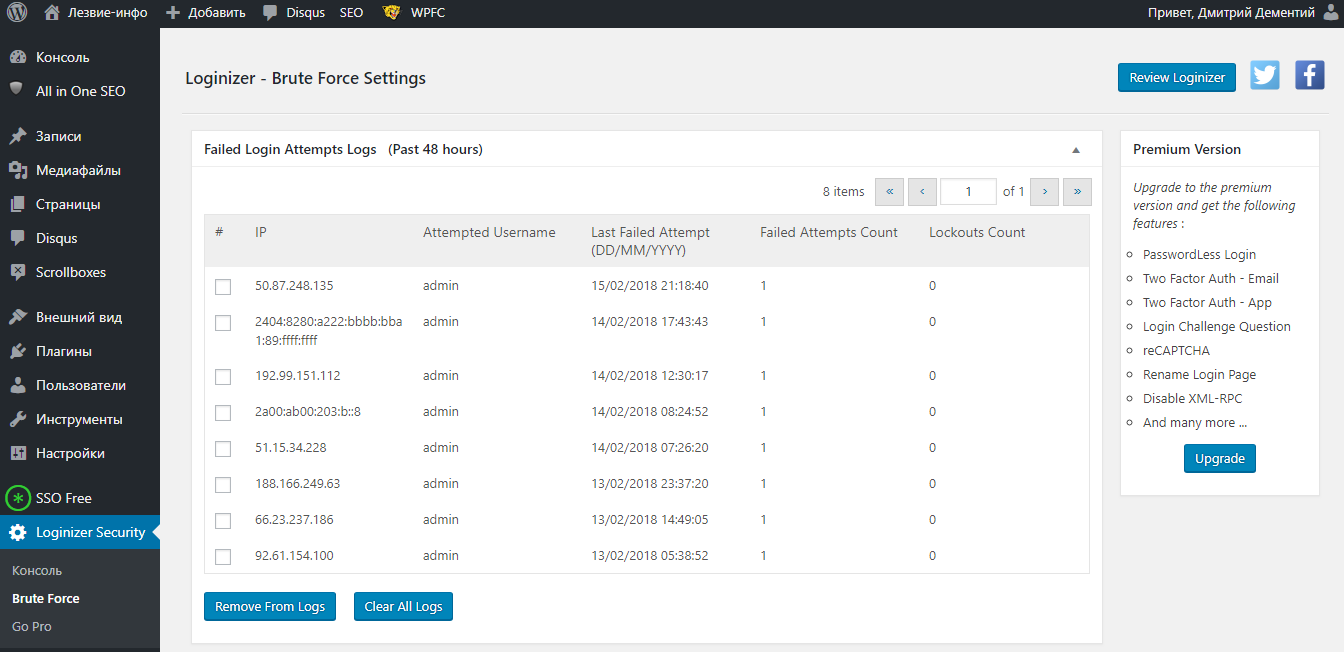Open the Brute Force submenu item

pos(46,598)
